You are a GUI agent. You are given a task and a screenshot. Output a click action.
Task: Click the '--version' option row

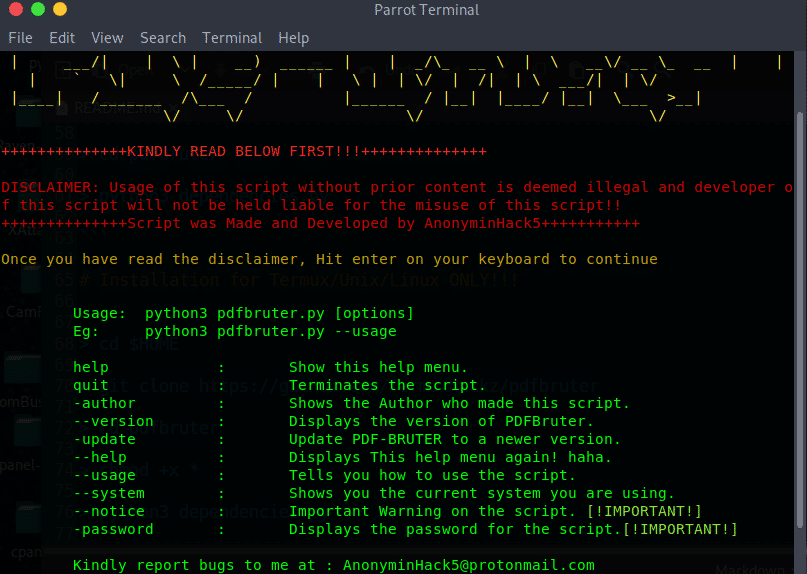pyautogui.click(x=334, y=422)
